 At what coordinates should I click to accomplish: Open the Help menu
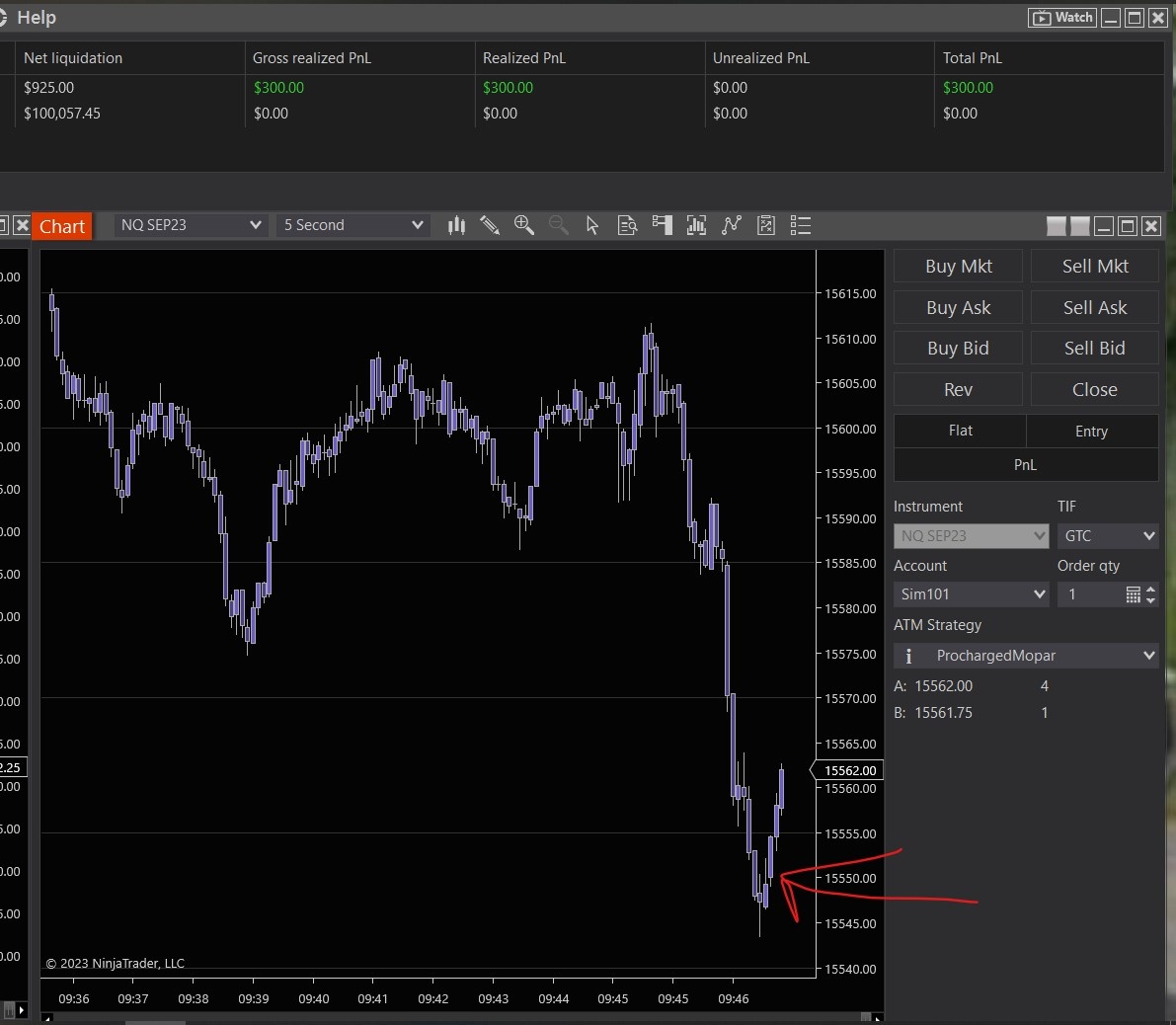37,18
